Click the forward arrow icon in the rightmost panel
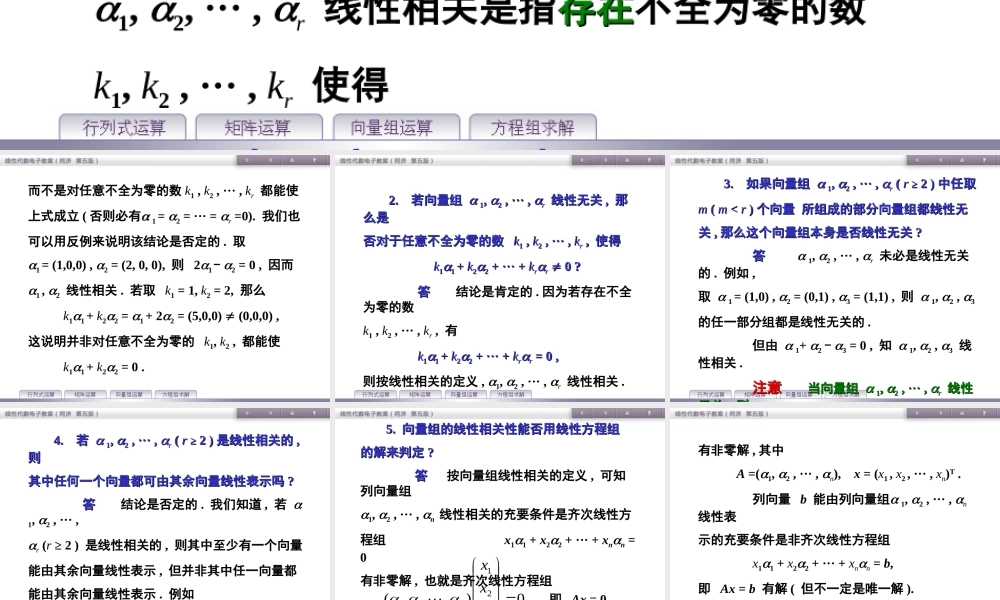The width and height of the screenshot is (1000, 600). point(939,159)
